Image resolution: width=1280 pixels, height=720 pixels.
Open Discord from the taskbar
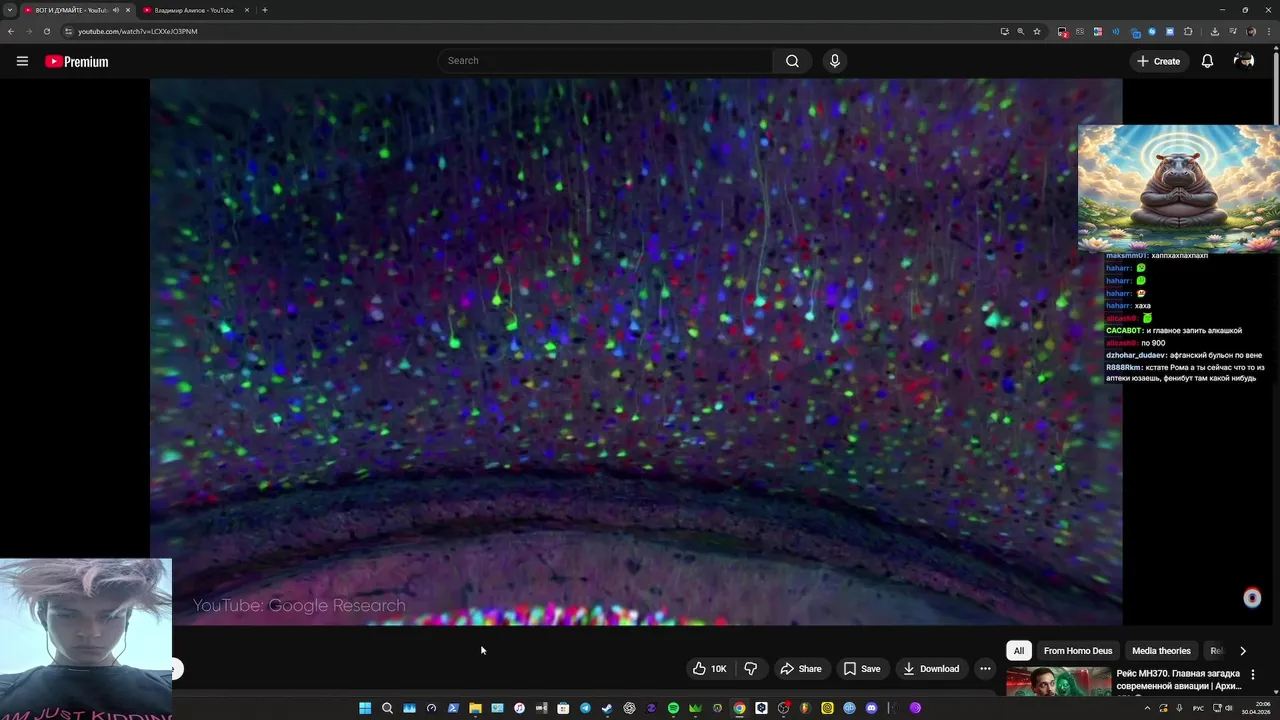tap(871, 708)
